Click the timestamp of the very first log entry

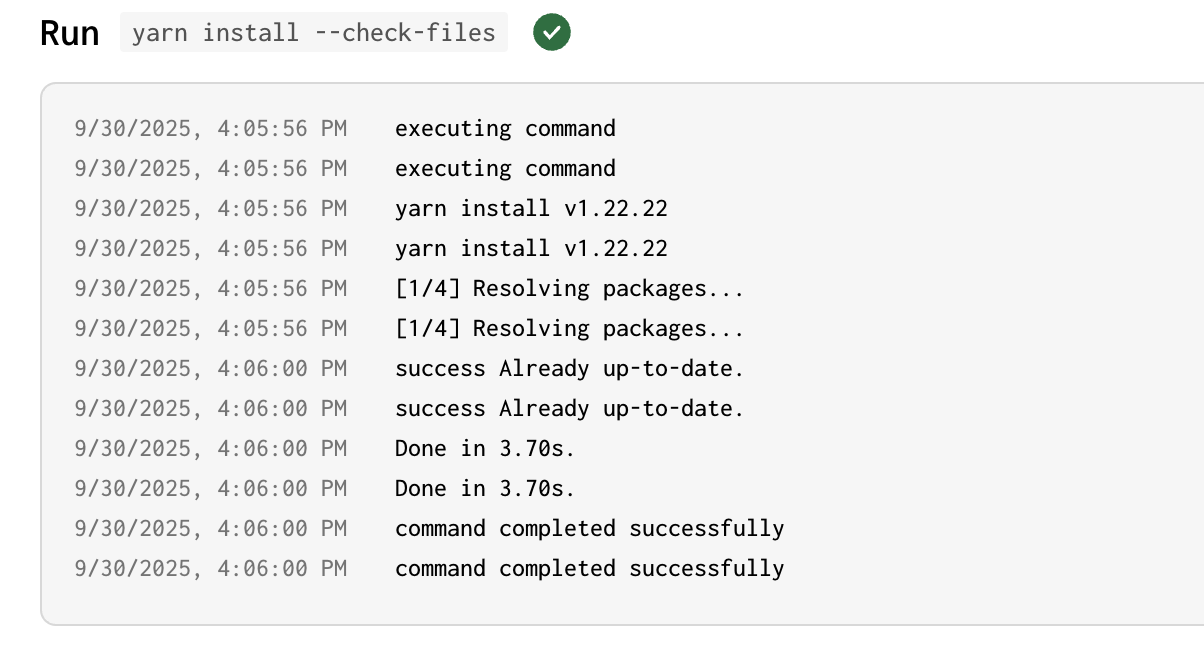pyautogui.click(x=210, y=129)
